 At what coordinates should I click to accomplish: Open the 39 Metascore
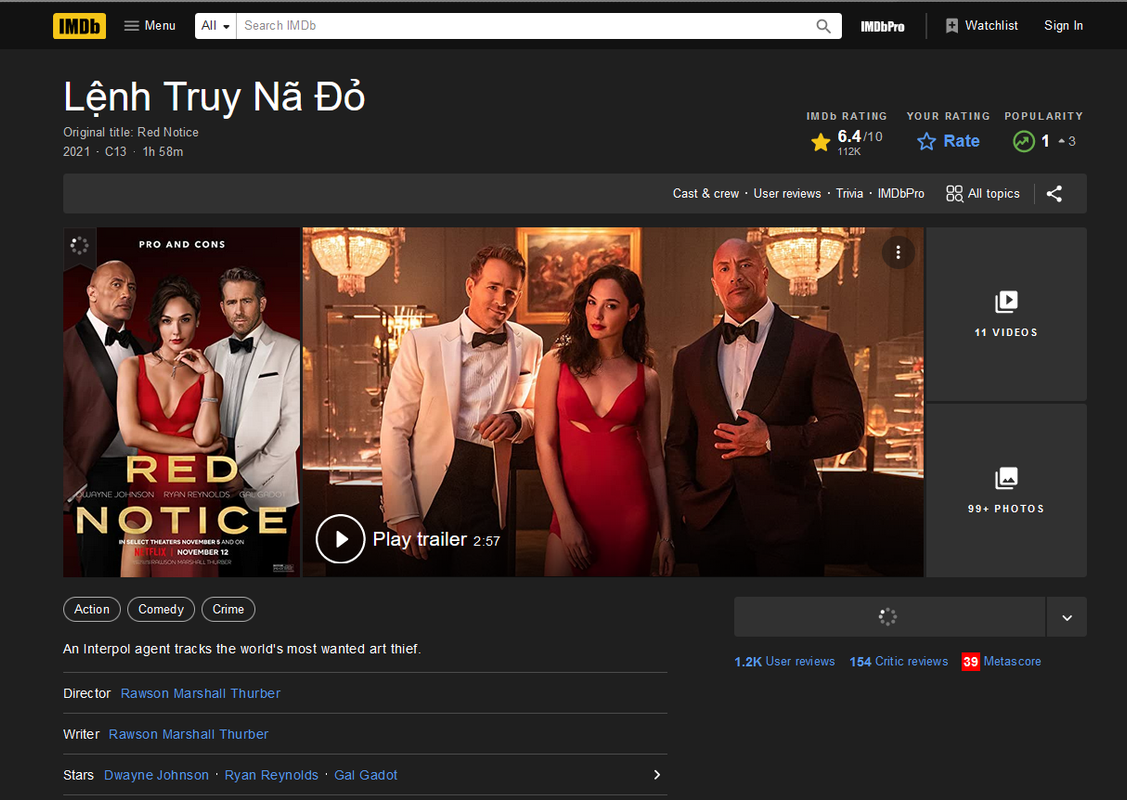click(x=1001, y=661)
